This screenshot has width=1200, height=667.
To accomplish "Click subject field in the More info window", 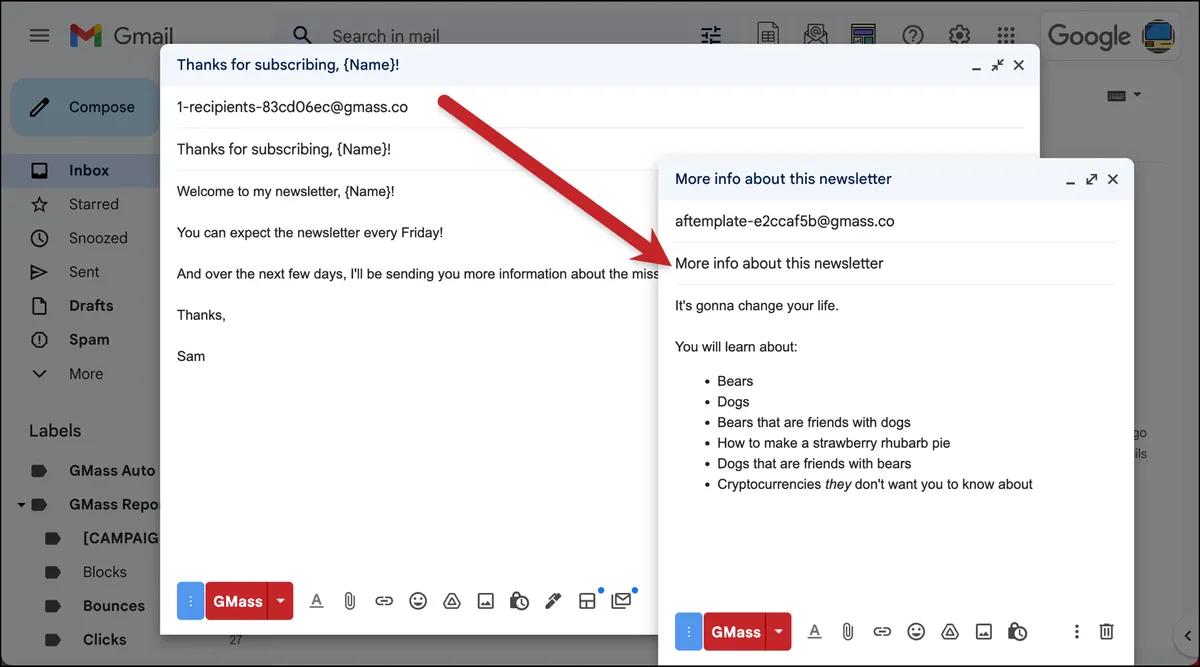I will click(x=895, y=263).
